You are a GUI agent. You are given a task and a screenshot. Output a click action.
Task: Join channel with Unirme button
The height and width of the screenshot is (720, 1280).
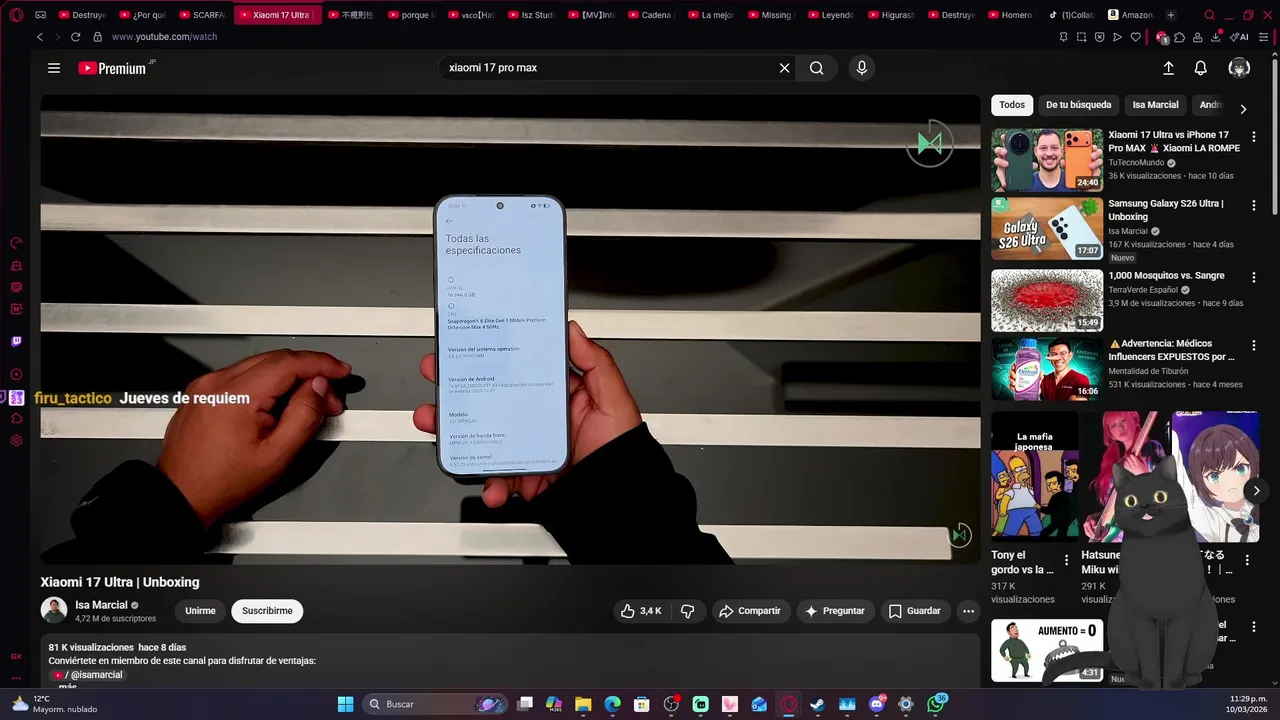point(200,611)
